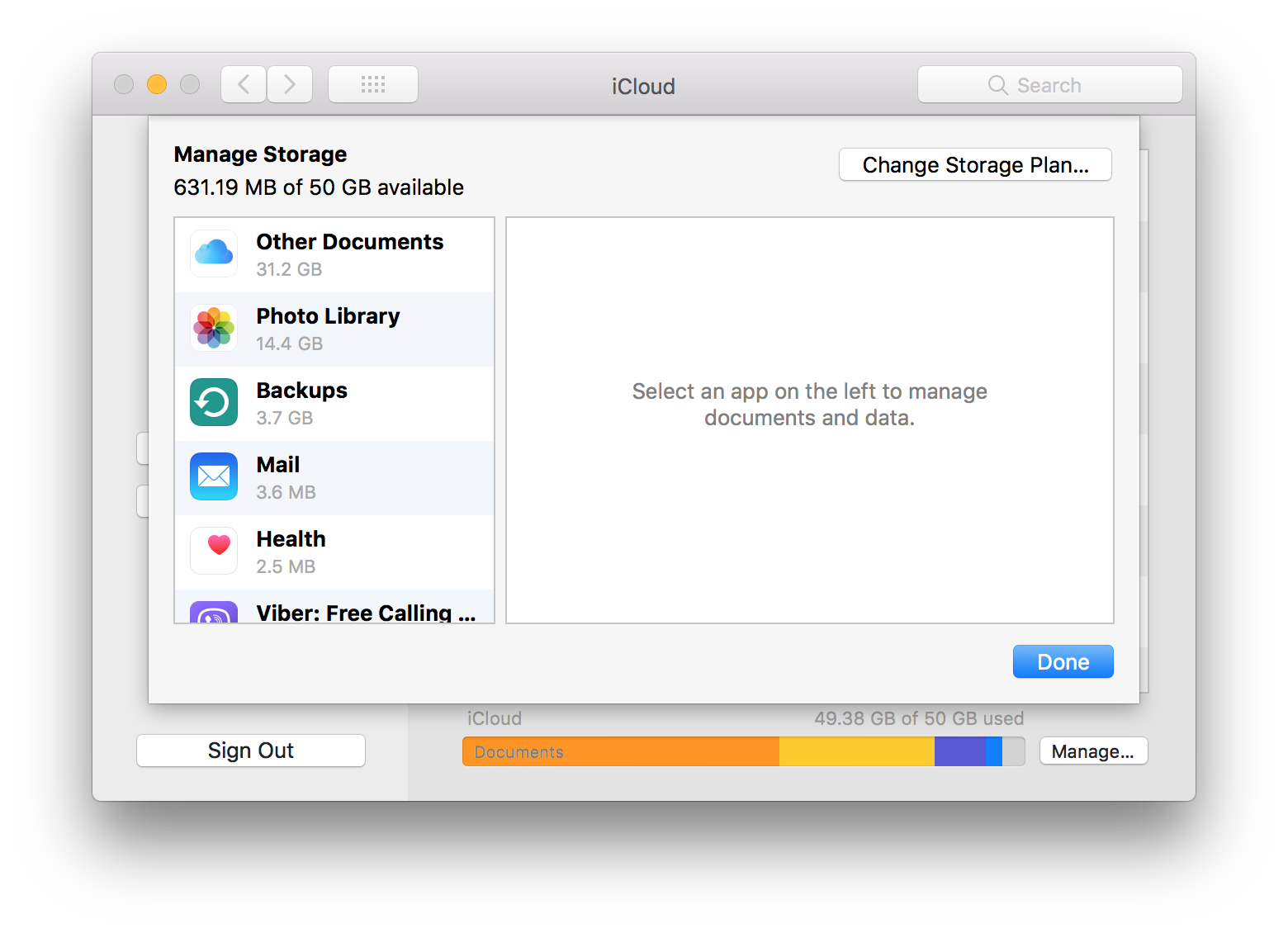
Task: Click the purple storage bar segment
Action: click(x=959, y=751)
